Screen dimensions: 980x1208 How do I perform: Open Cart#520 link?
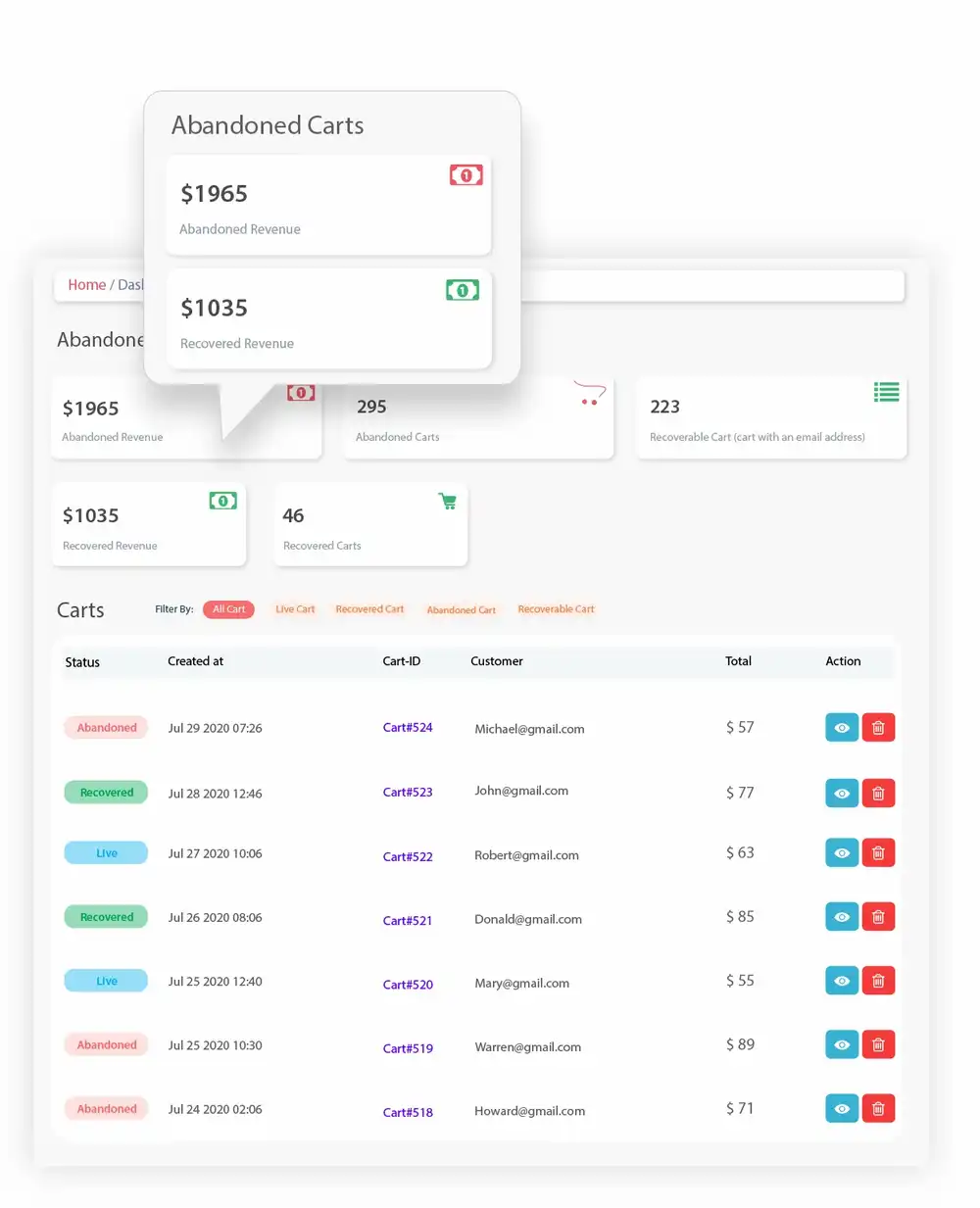click(408, 985)
